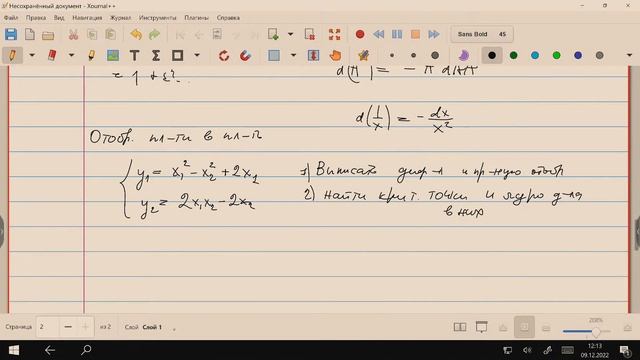The image size is (640, 360).
Task: Click the fast-forward playback button
Action: [x=434, y=34]
